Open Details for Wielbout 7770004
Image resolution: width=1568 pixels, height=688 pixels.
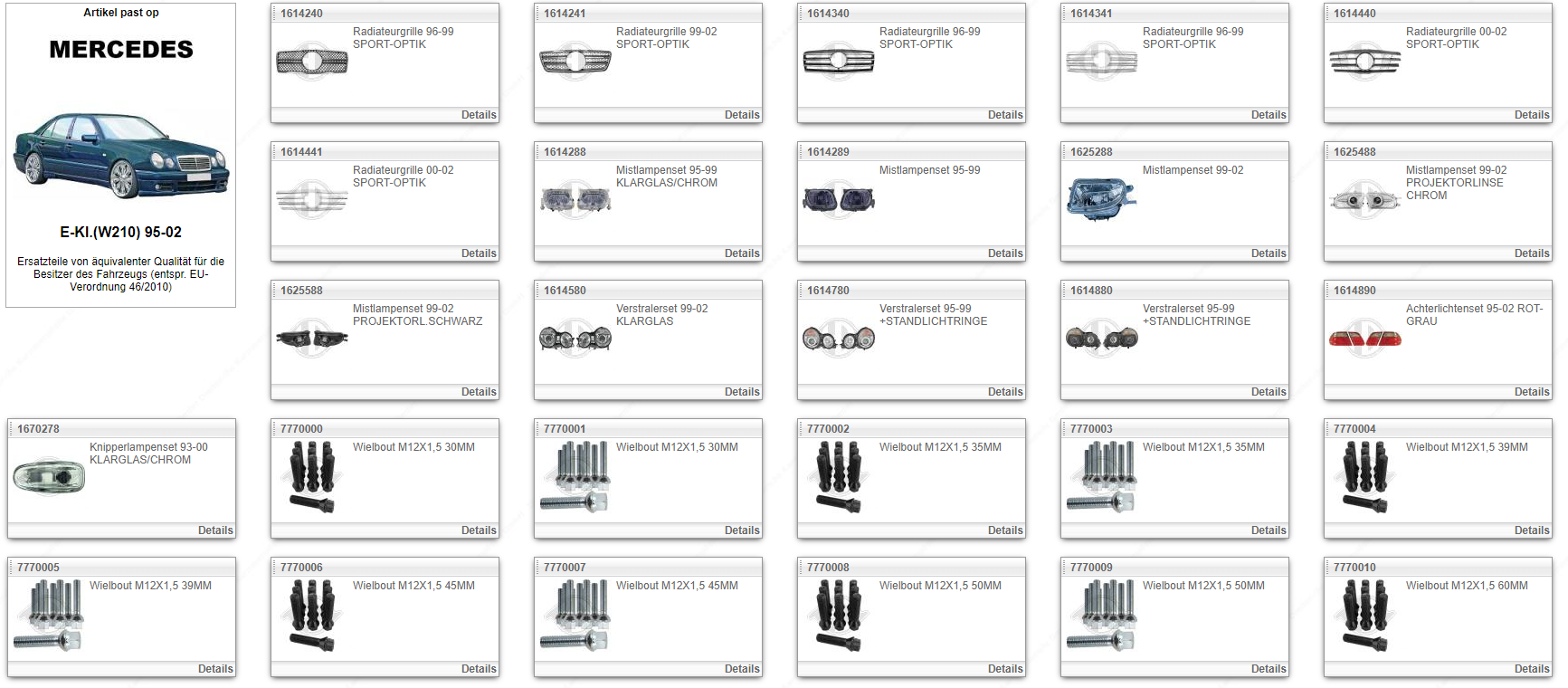click(x=1532, y=530)
